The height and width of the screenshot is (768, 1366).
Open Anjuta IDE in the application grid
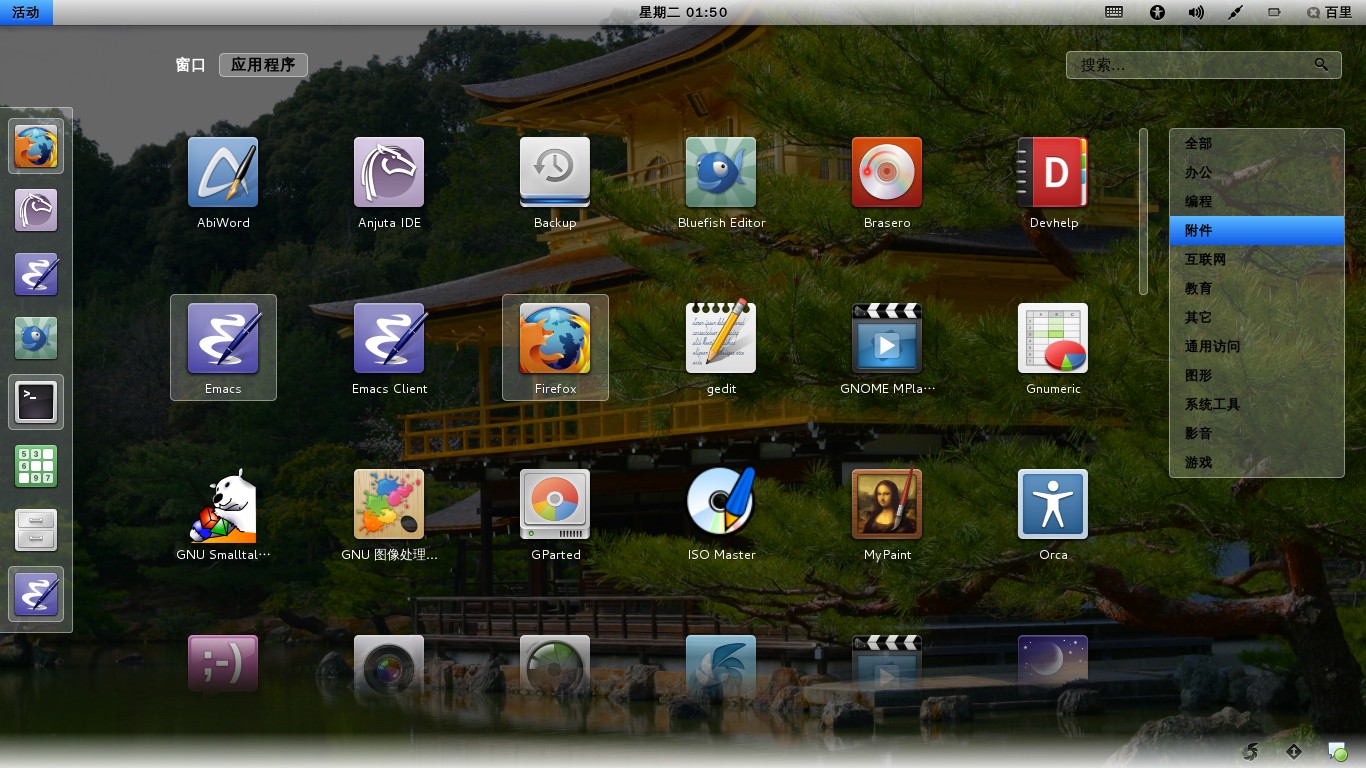pyautogui.click(x=389, y=182)
